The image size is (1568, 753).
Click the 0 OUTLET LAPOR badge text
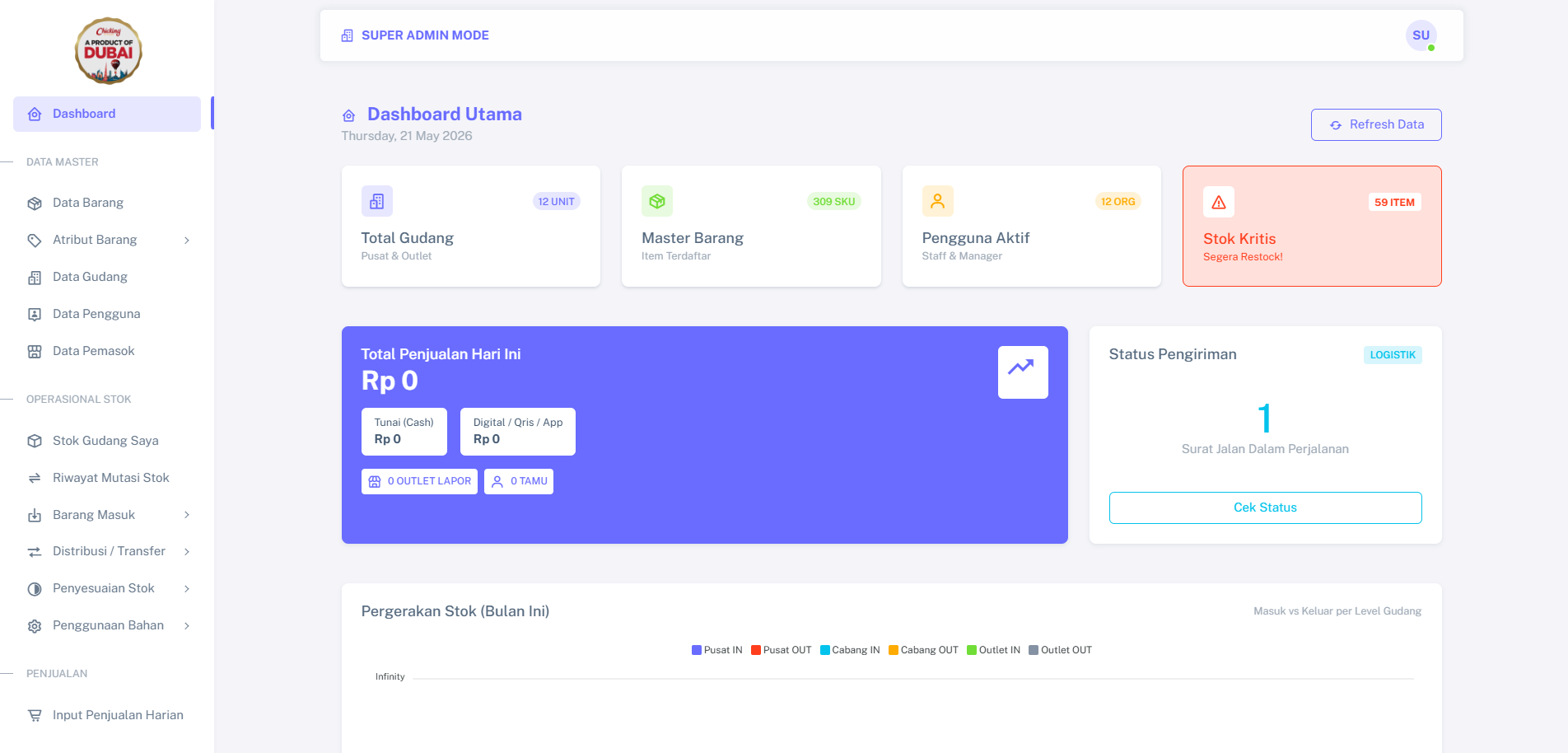tap(429, 481)
